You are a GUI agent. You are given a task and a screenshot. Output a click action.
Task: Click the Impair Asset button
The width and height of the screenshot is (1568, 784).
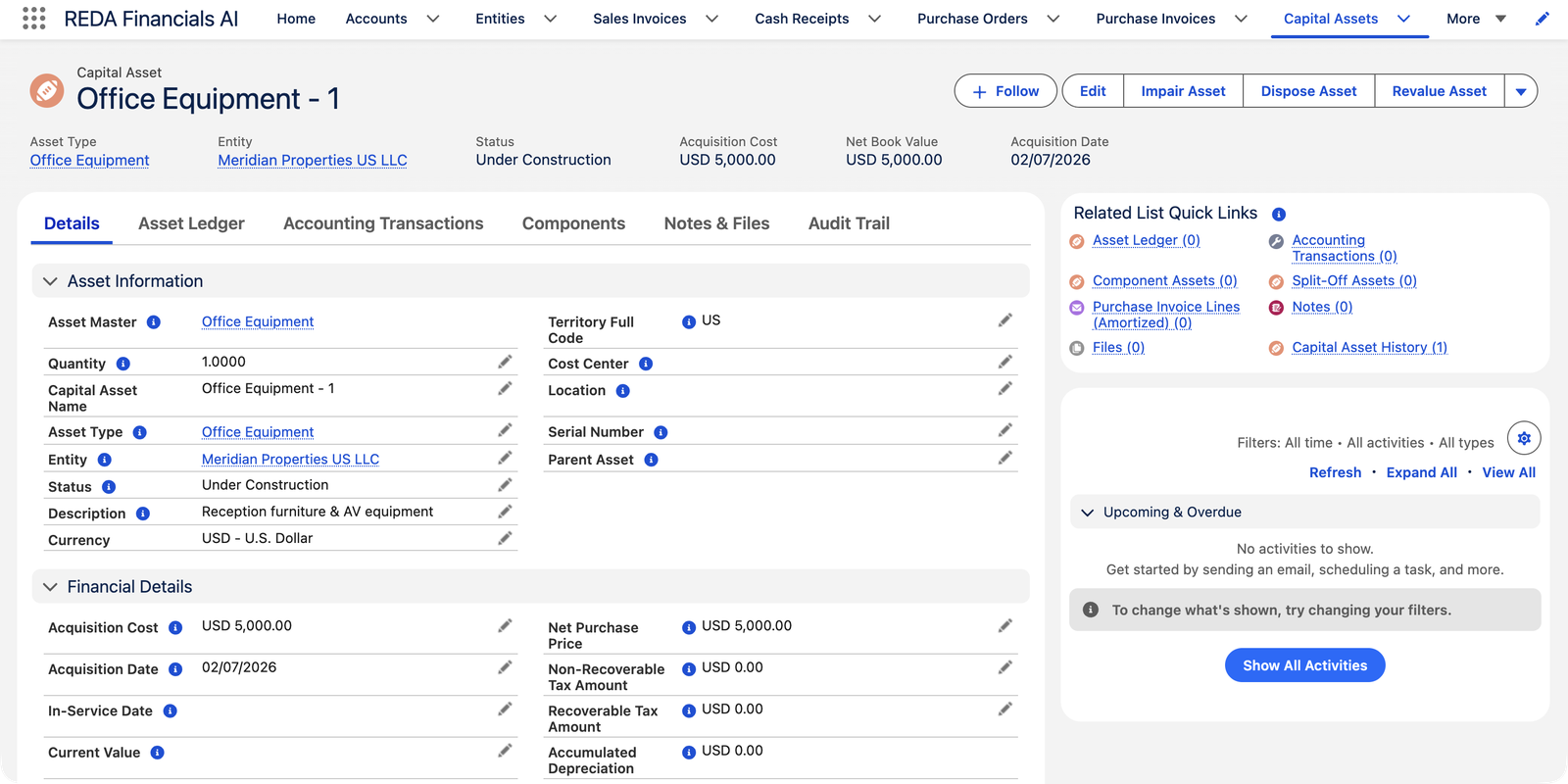tap(1183, 91)
